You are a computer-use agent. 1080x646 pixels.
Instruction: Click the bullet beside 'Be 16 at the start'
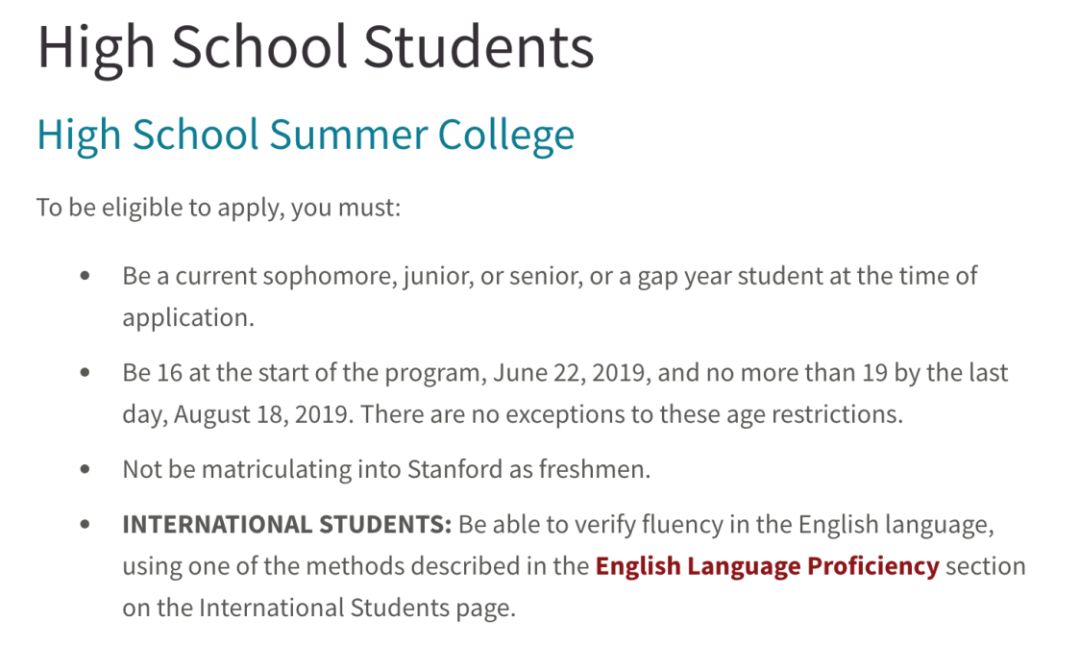[x=85, y=373]
